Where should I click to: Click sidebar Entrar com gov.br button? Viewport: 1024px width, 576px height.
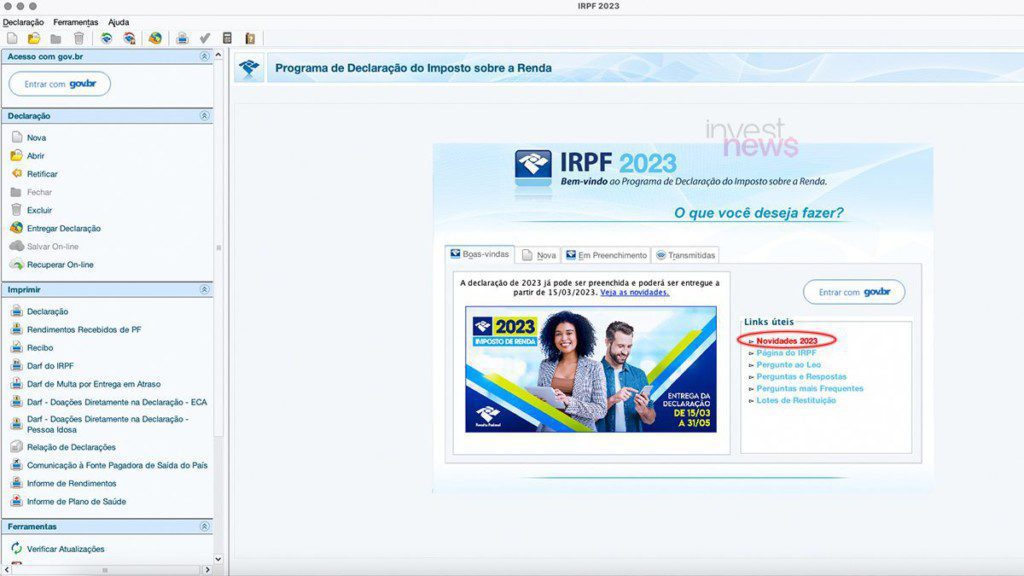[x=59, y=84]
